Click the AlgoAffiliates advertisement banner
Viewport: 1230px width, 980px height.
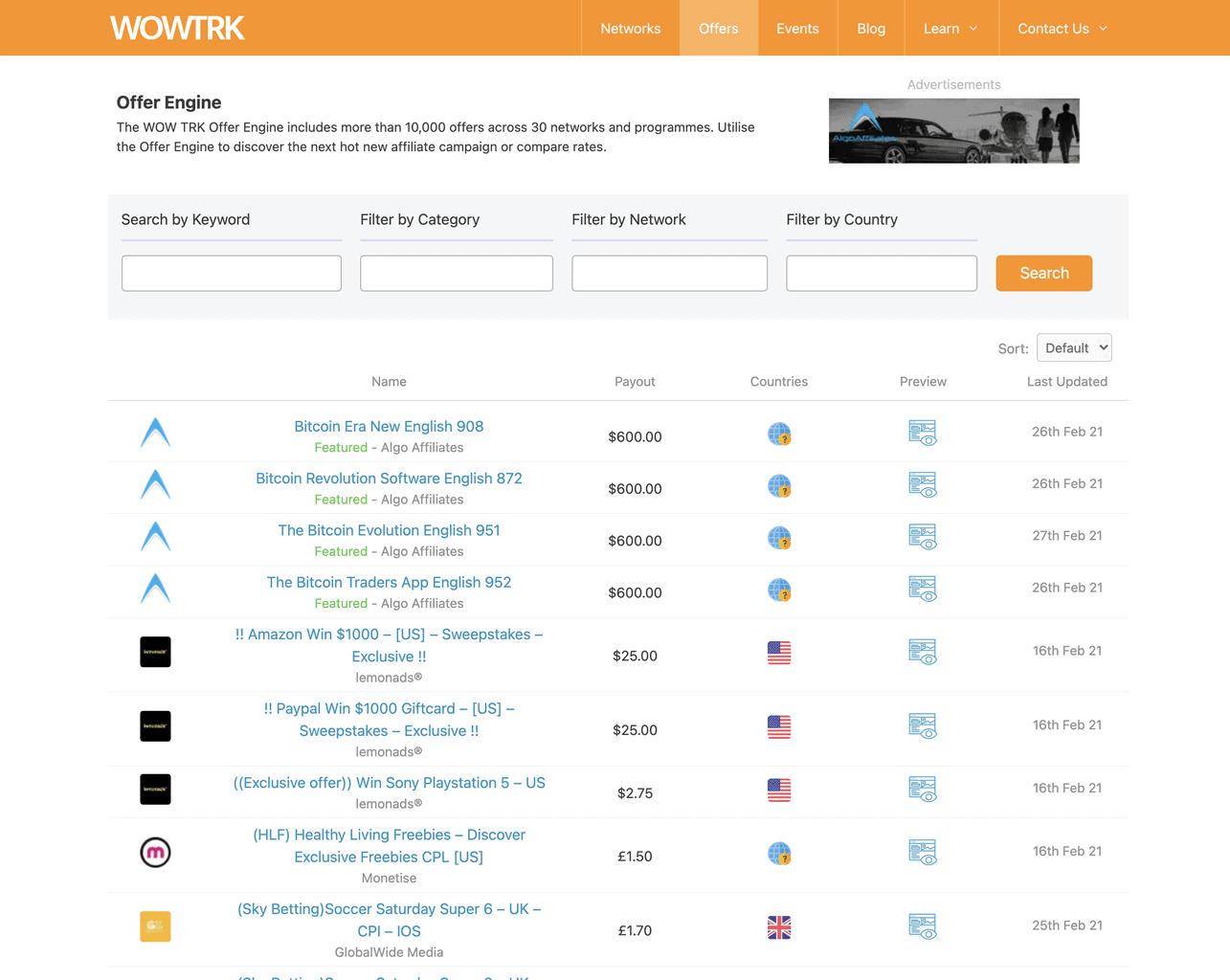(x=953, y=130)
